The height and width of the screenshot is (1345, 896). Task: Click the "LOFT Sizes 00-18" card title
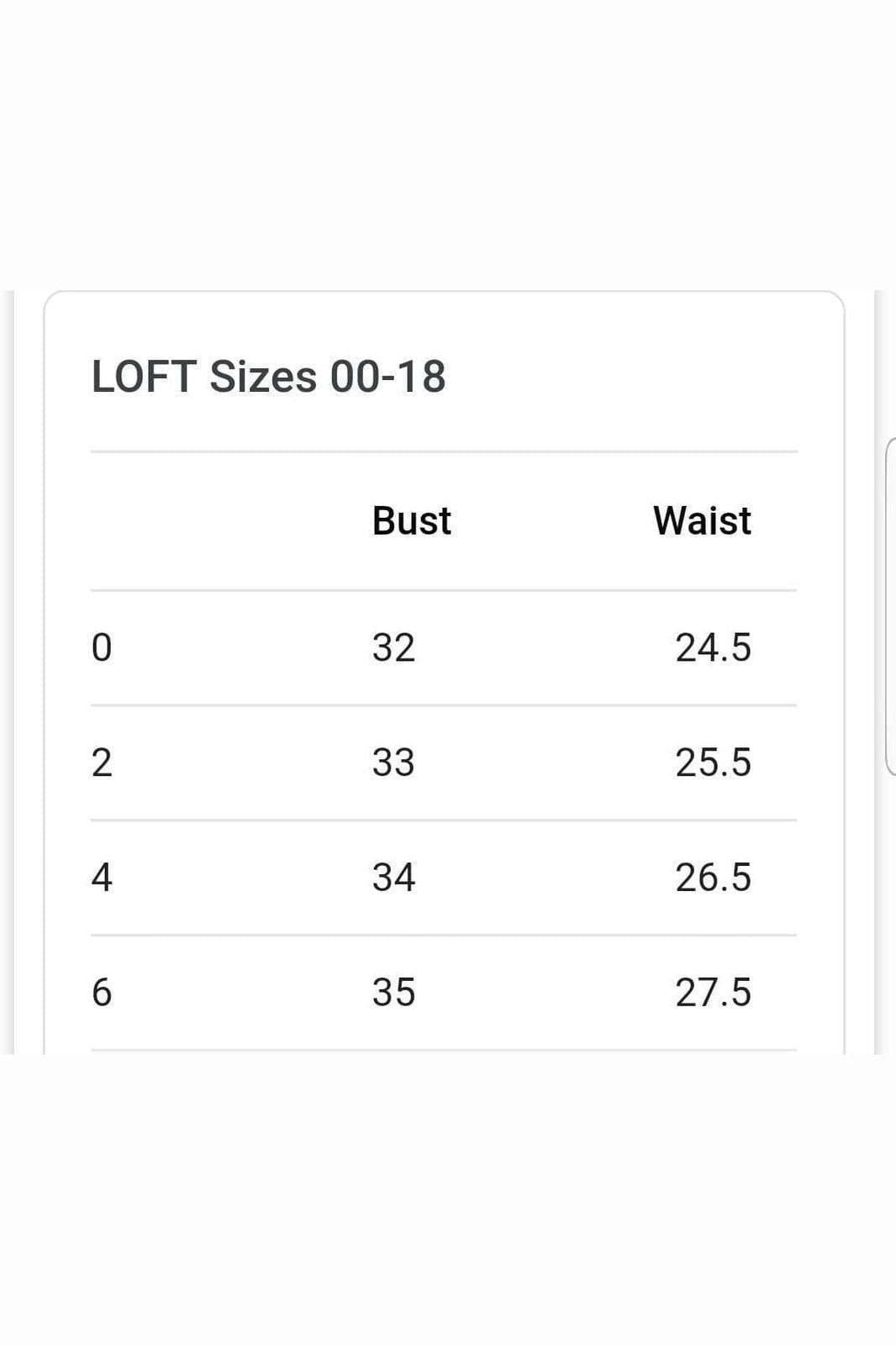pyautogui.click(x=268, y=376)
